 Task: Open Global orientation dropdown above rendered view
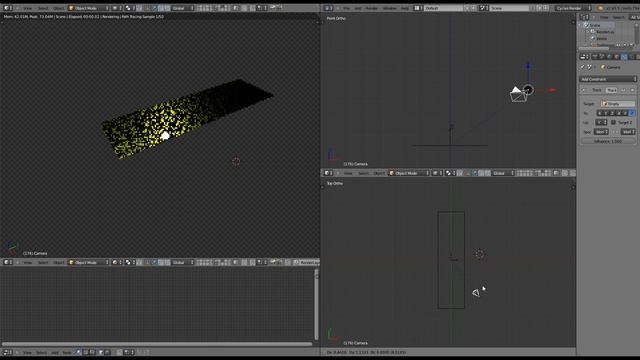coord(182,8)
